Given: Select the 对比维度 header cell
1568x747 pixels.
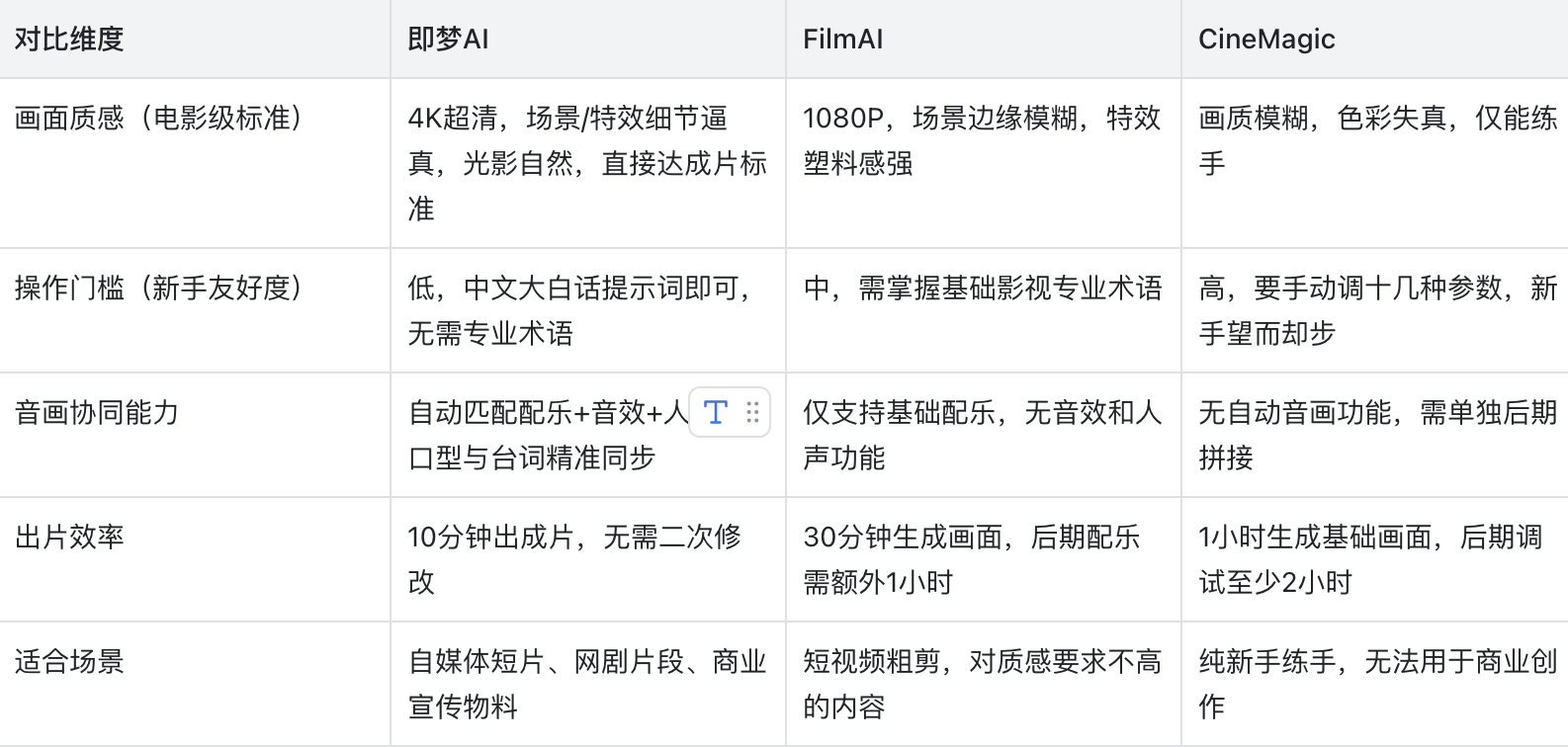Looking at the screenshot, I should click(67, 39).
